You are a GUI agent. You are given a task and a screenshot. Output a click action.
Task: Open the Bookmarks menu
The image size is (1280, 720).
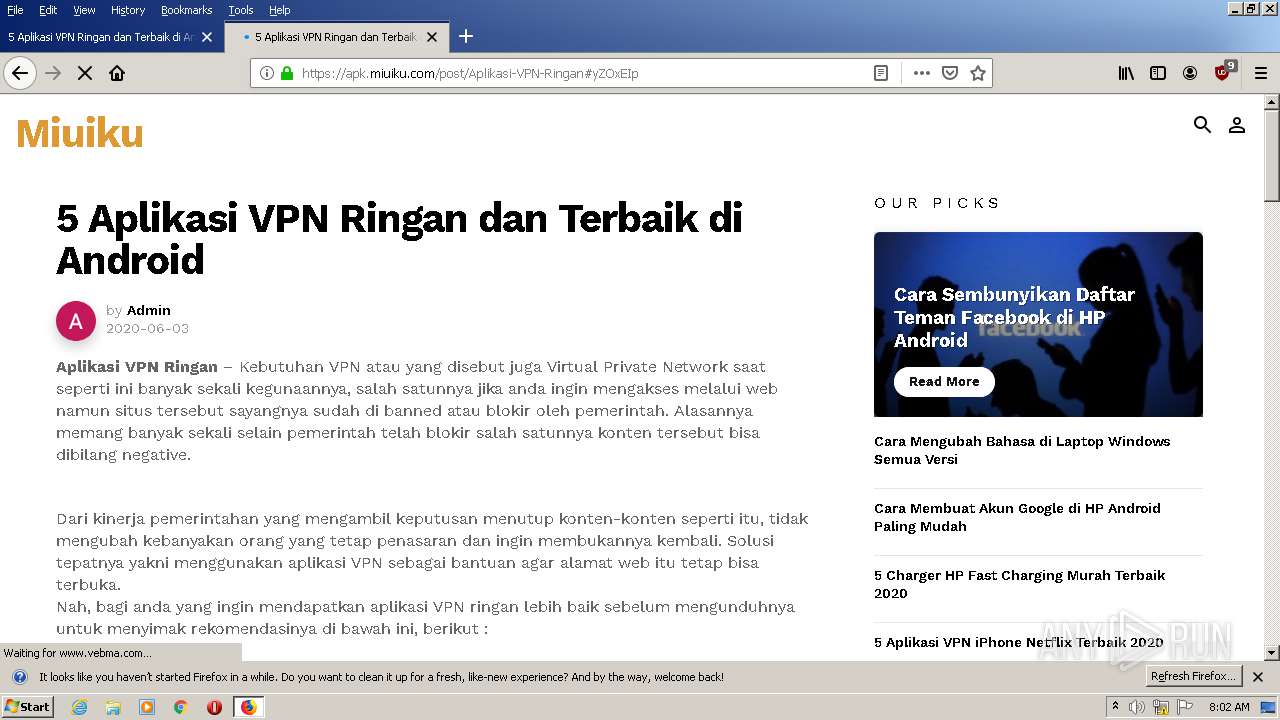coord(186,10)
